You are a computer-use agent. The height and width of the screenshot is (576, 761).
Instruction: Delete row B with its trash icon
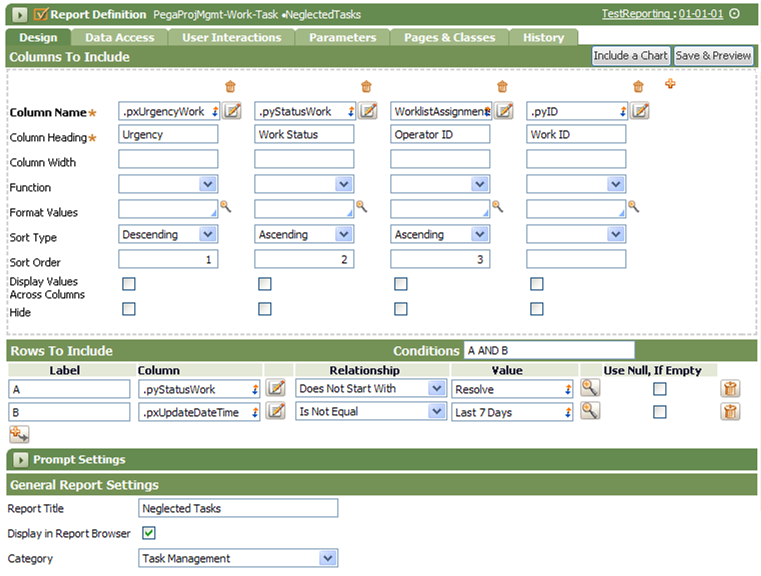[x=731, y=411]
